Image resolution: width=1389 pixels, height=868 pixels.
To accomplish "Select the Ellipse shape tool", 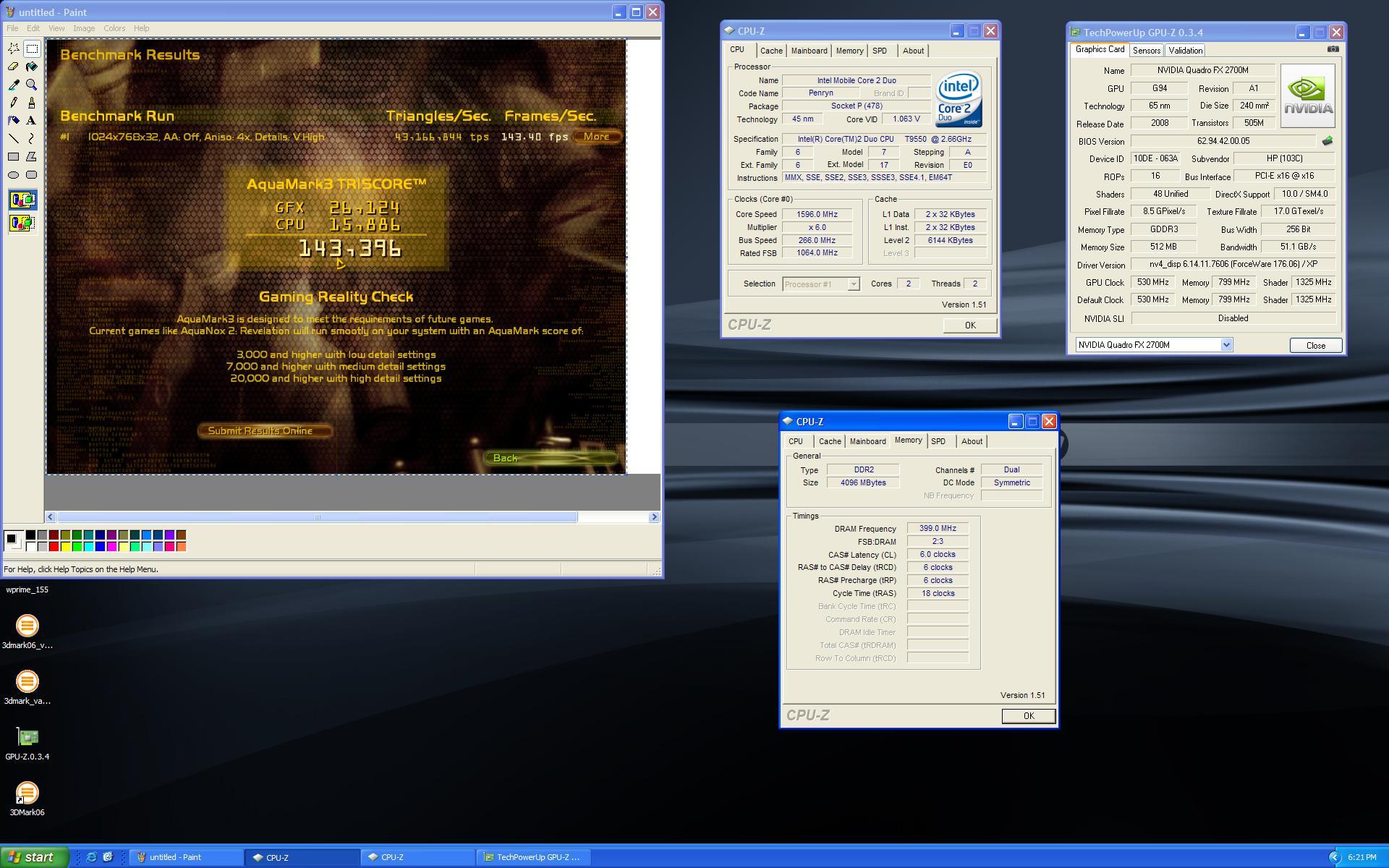I will pos(14,174).
